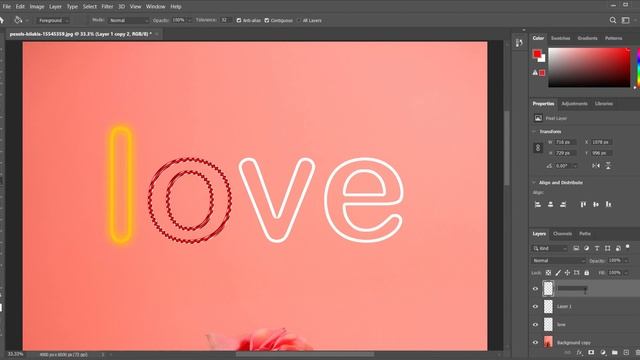Open the layer filter Kind dropdown
This screenshot has width=640, height=360.
[549, 248]
